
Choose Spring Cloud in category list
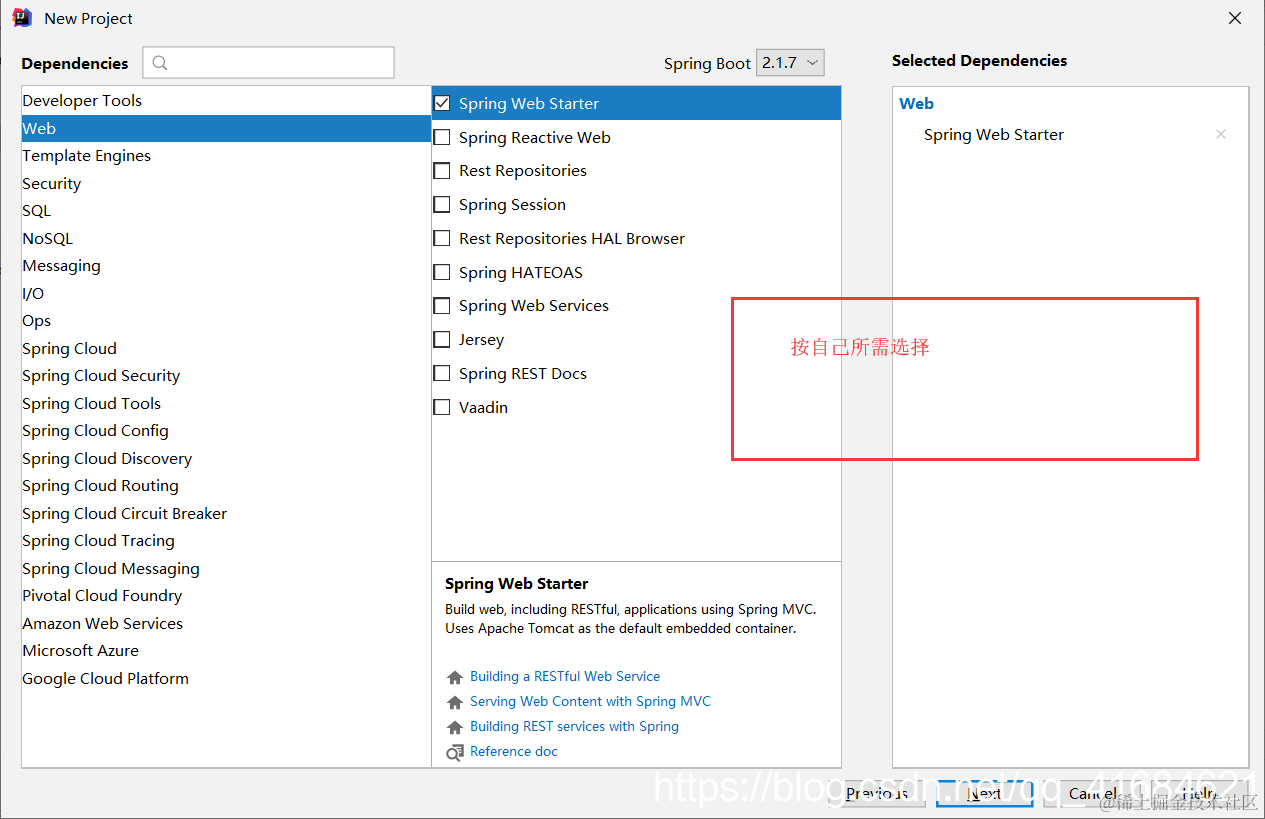[226, 348]
